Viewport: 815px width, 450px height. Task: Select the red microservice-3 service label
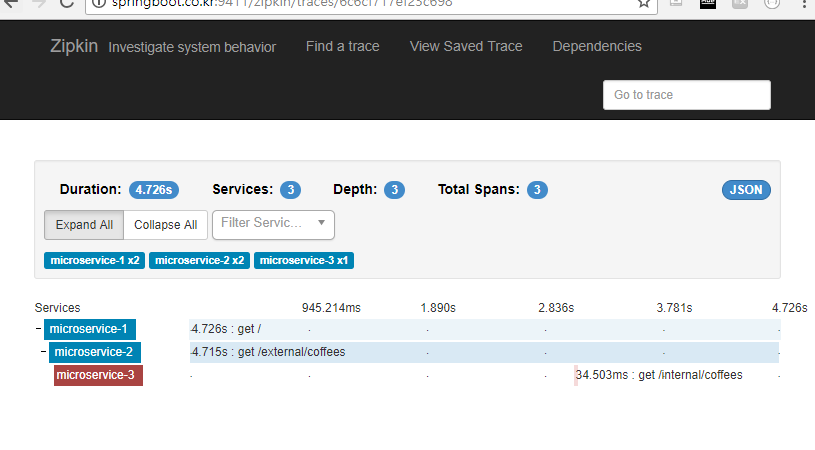(98, 375)
